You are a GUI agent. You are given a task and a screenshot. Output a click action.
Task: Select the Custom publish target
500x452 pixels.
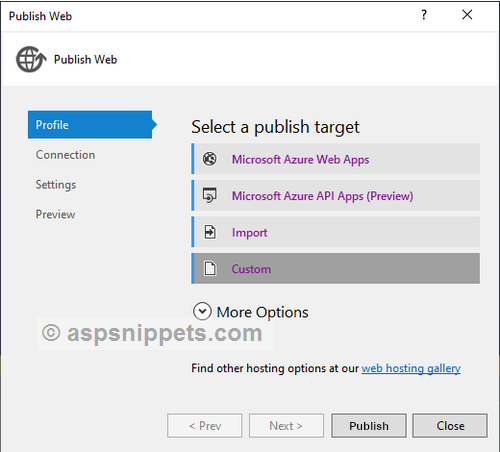click(336, 268)
